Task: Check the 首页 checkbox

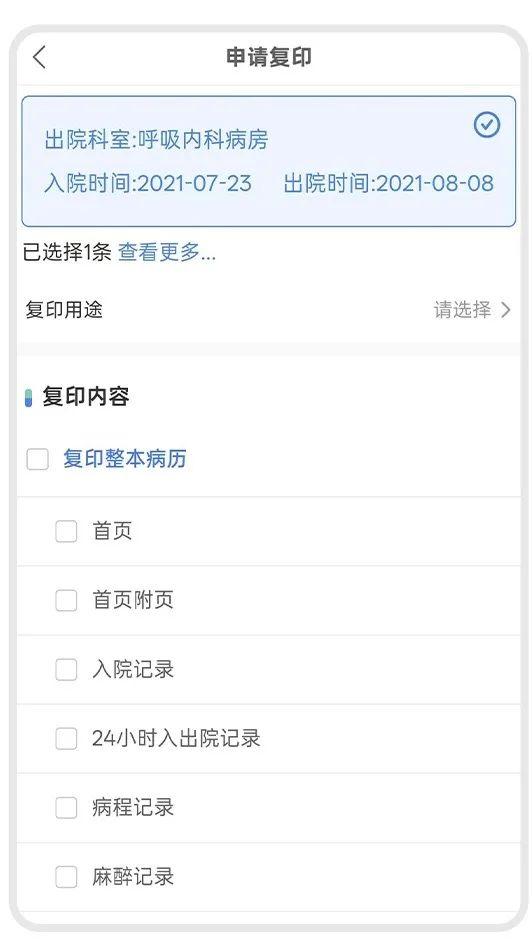Action: tap(66, 532)
